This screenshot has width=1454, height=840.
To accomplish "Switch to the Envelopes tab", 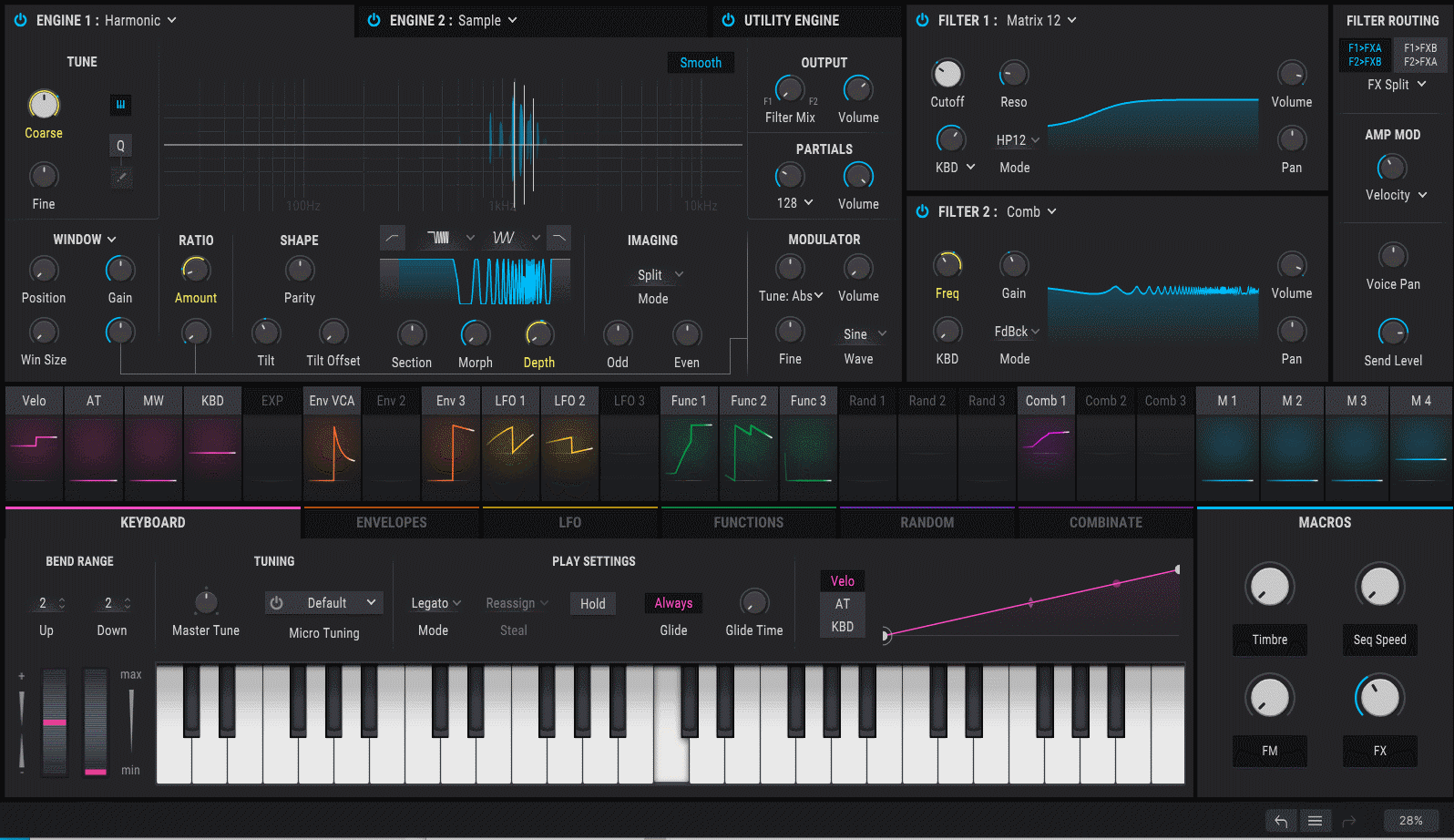I will pyautogui.click(x=392, y=522).
